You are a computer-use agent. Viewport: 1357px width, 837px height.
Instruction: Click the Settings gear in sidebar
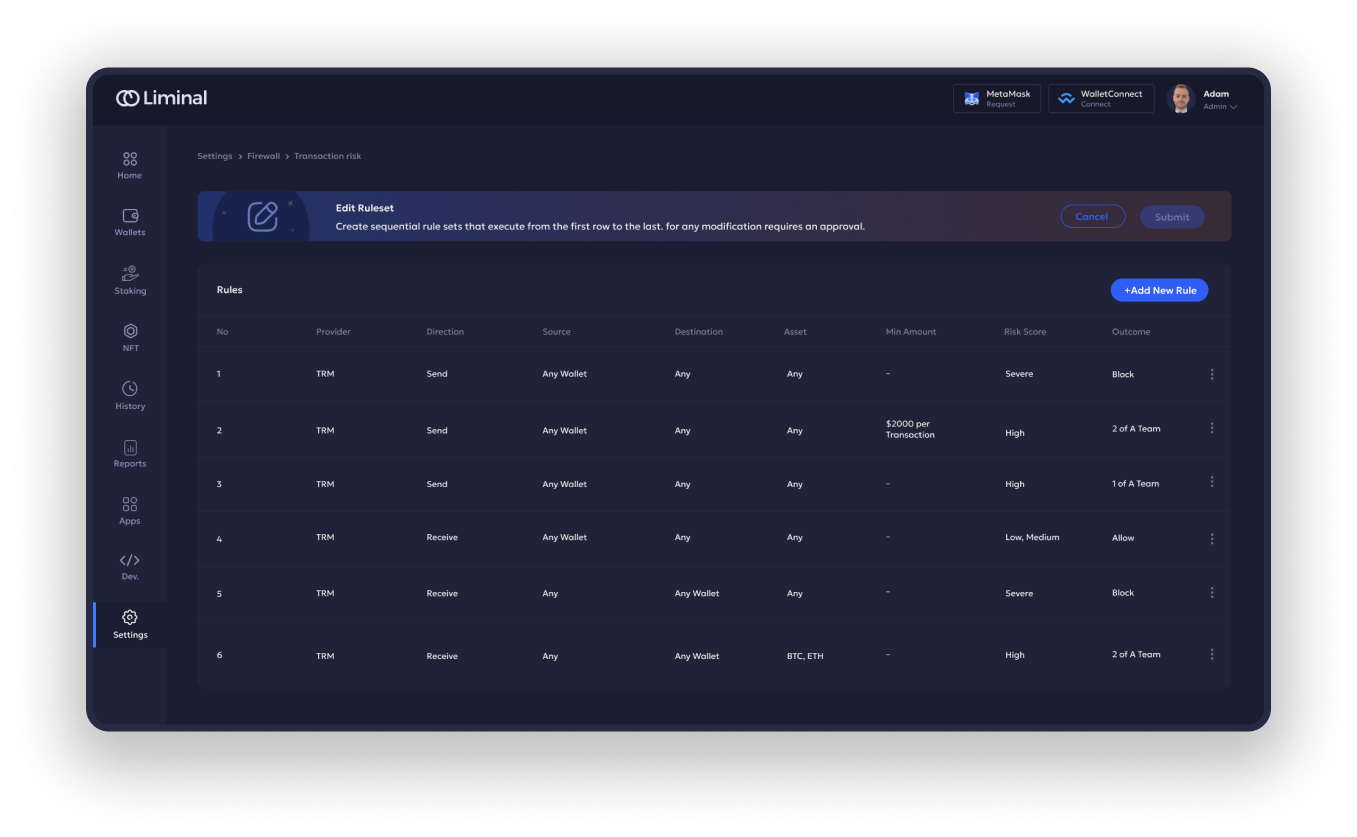(x=130, y=618)
